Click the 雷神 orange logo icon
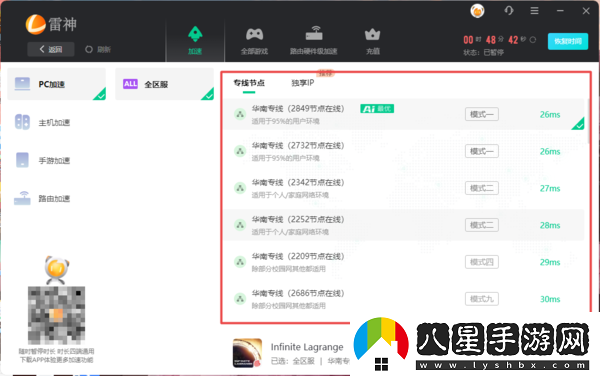Screen dimensions: 600x376 coord(36,24)
